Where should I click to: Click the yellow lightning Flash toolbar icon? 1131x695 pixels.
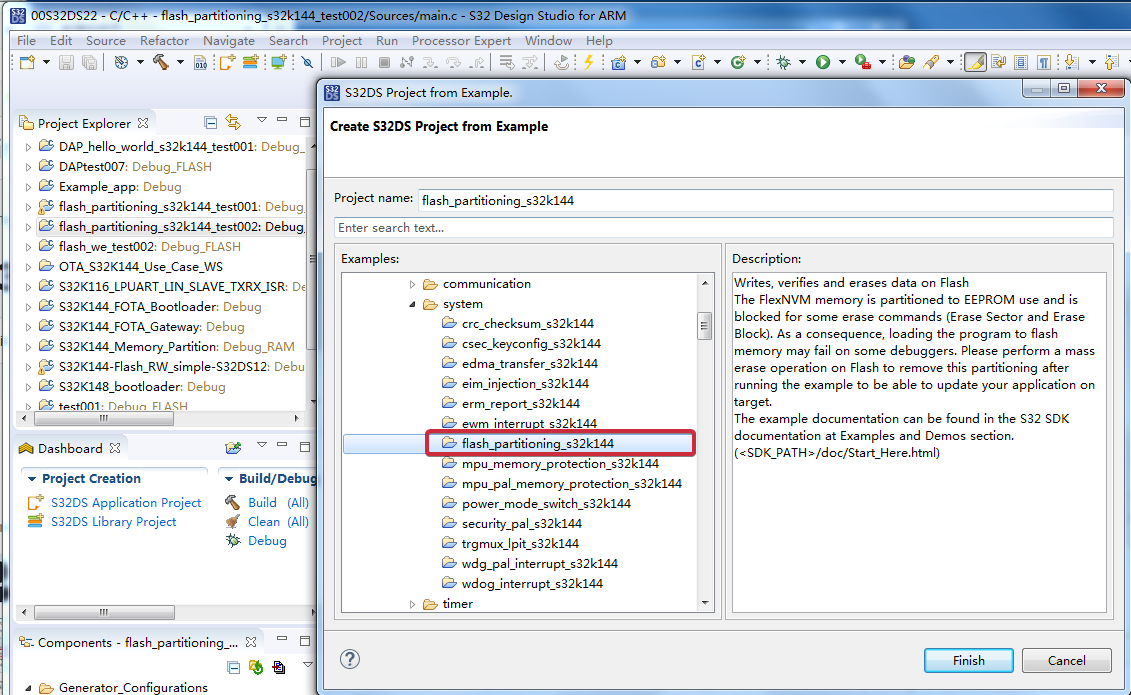click(589, 62)
